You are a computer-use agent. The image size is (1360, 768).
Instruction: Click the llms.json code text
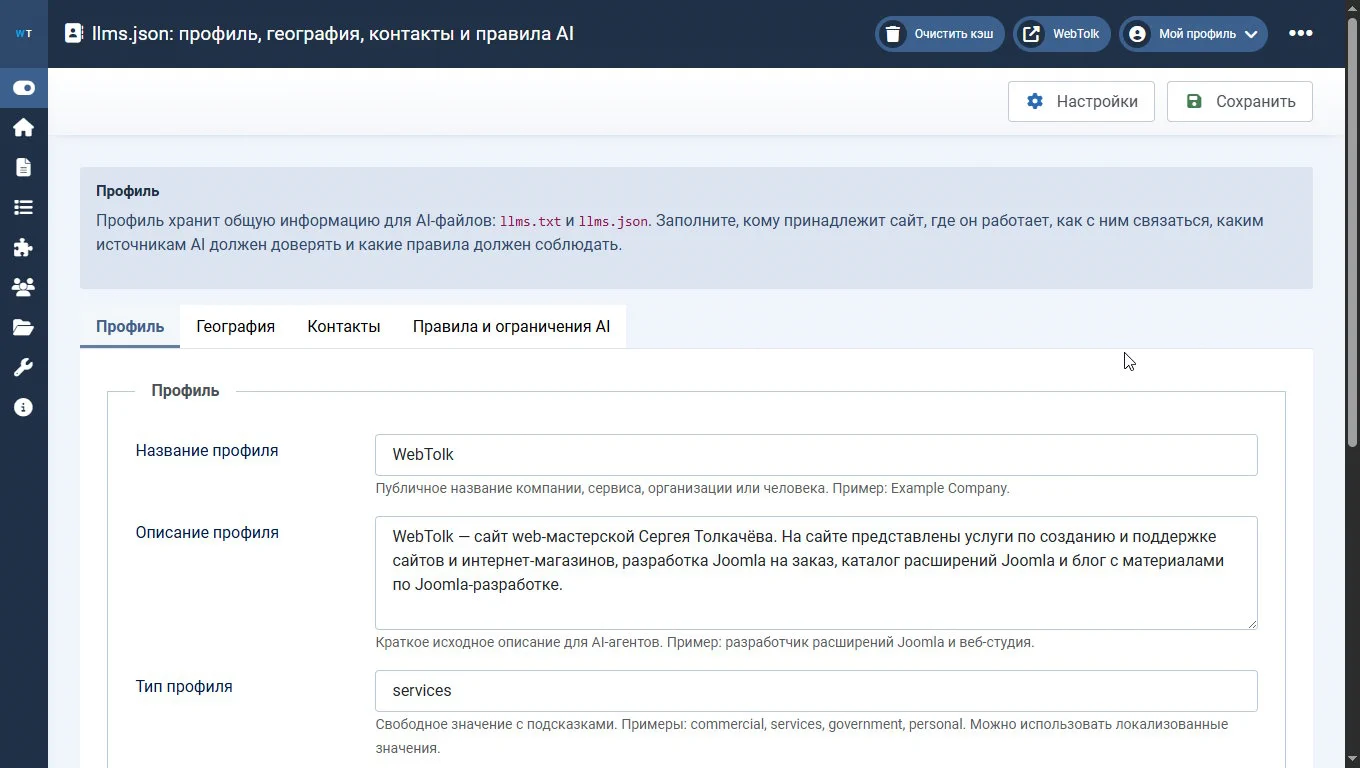pyautogui.click(x=613, y=221)
